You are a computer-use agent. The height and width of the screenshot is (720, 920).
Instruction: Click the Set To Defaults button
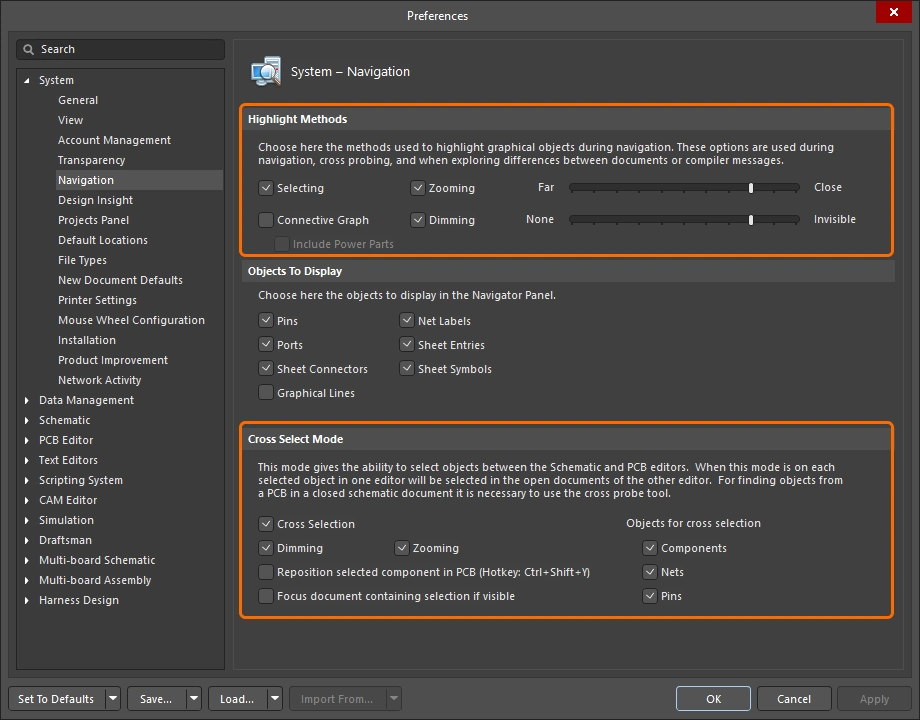tap(56, 699)
